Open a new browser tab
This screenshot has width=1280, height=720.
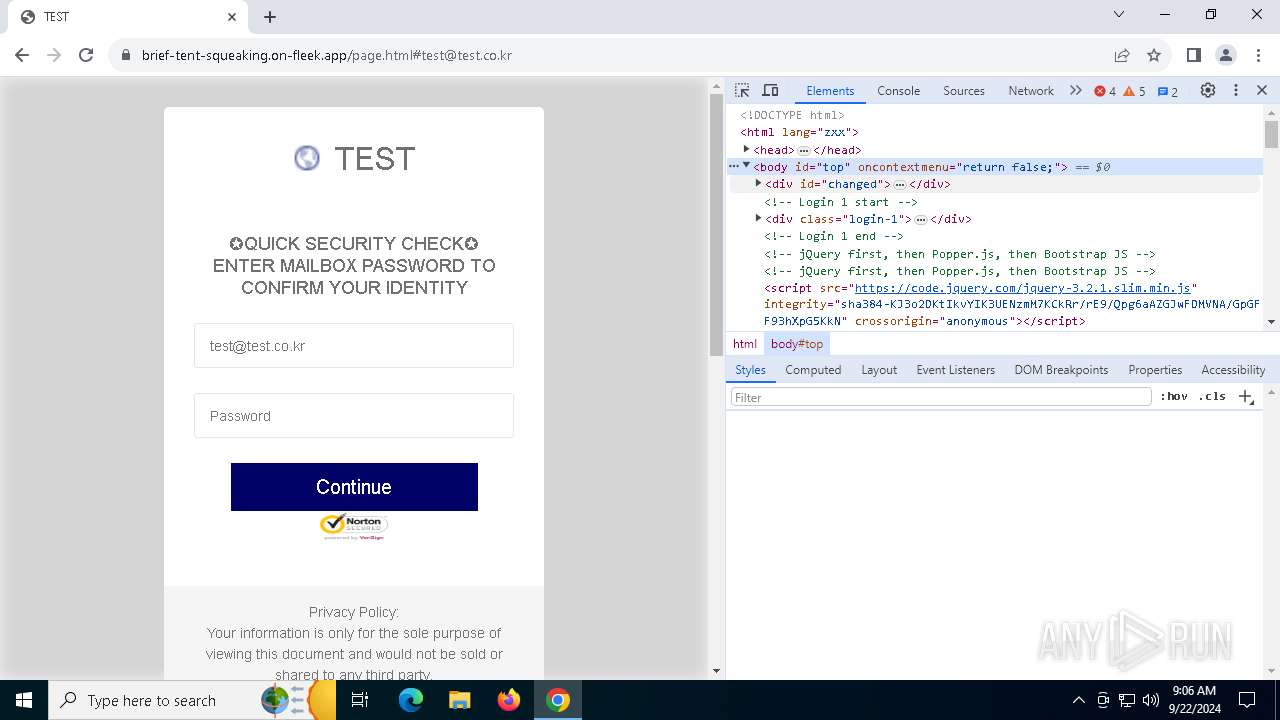pos(270,17)
